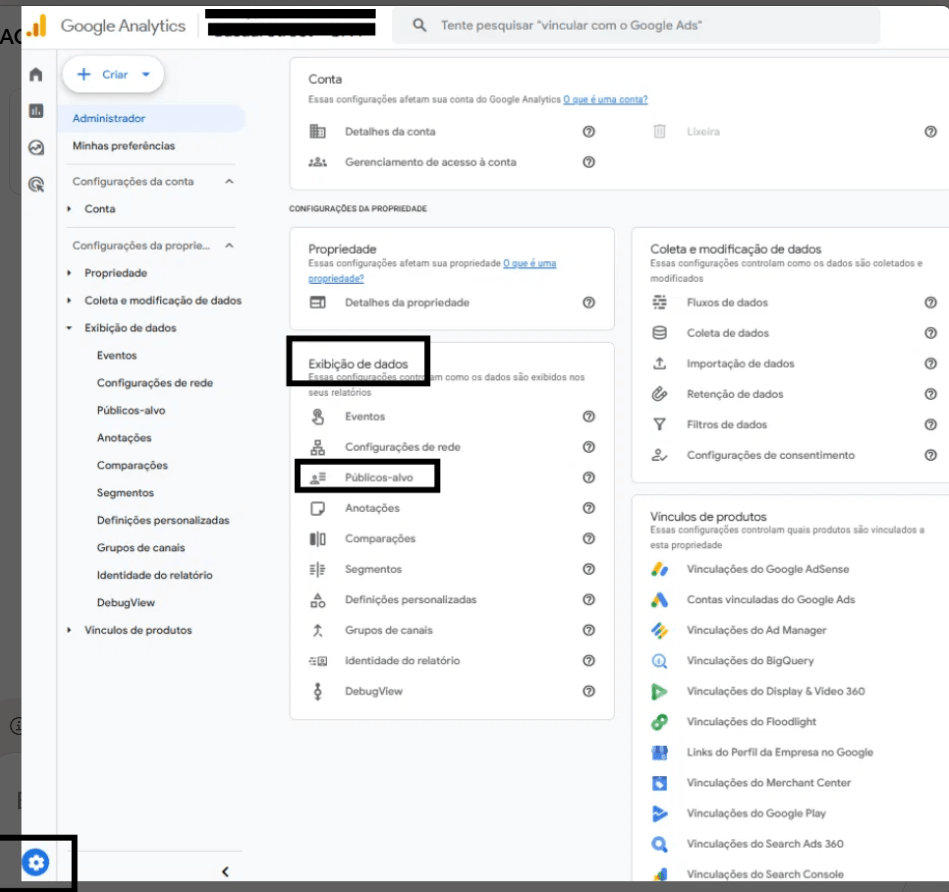Open Definições personalizadas in the sidebar list
Screen dimensions: 949x892
pos(163,520)
